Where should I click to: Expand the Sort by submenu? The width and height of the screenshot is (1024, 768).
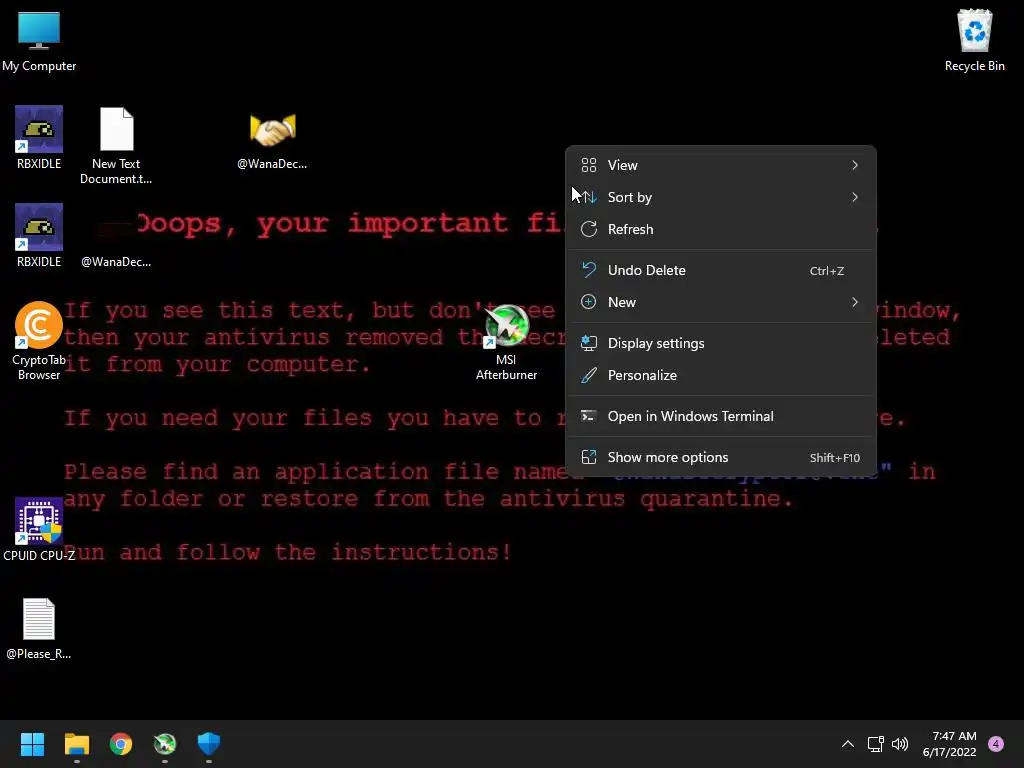[x=720, y=197]
